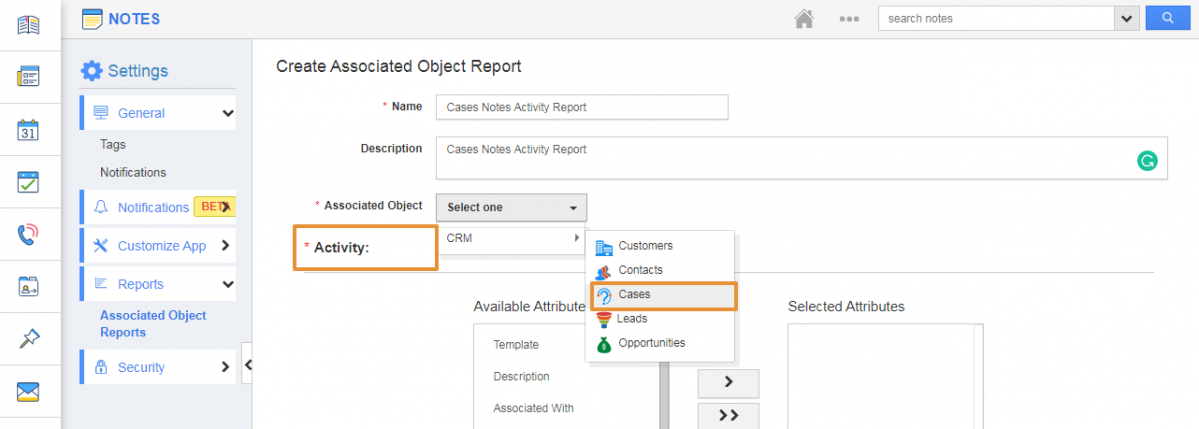Open Associated Object Reports link
This screenshot has height=429, width=1199.
[153, 323]
